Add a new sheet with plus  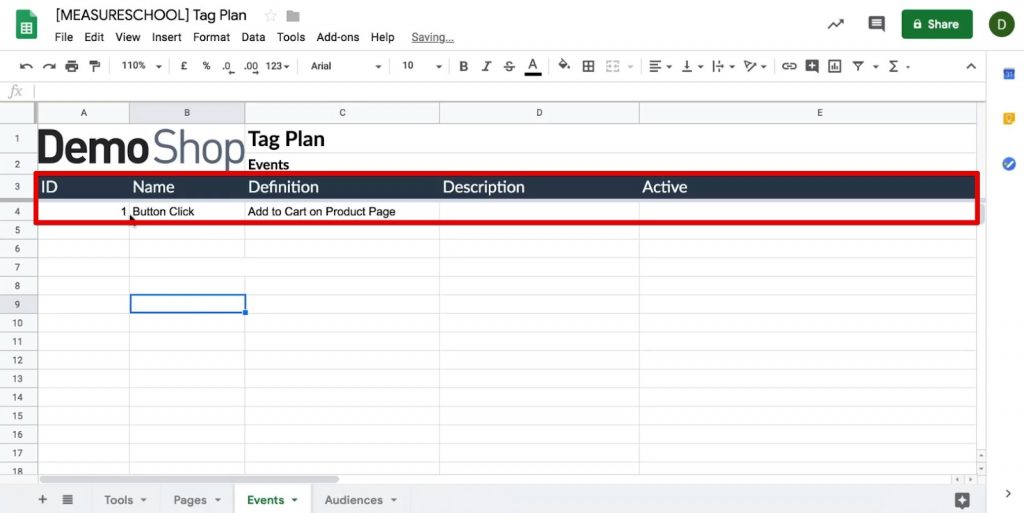43,500
